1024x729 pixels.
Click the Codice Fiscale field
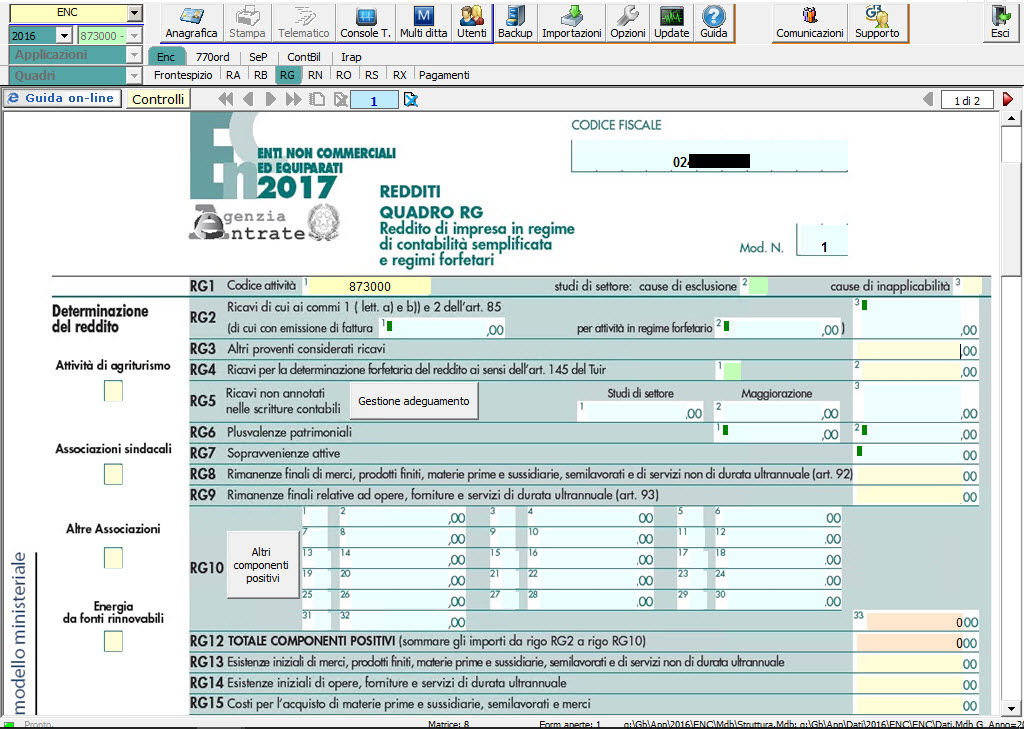tap(709, 156)
